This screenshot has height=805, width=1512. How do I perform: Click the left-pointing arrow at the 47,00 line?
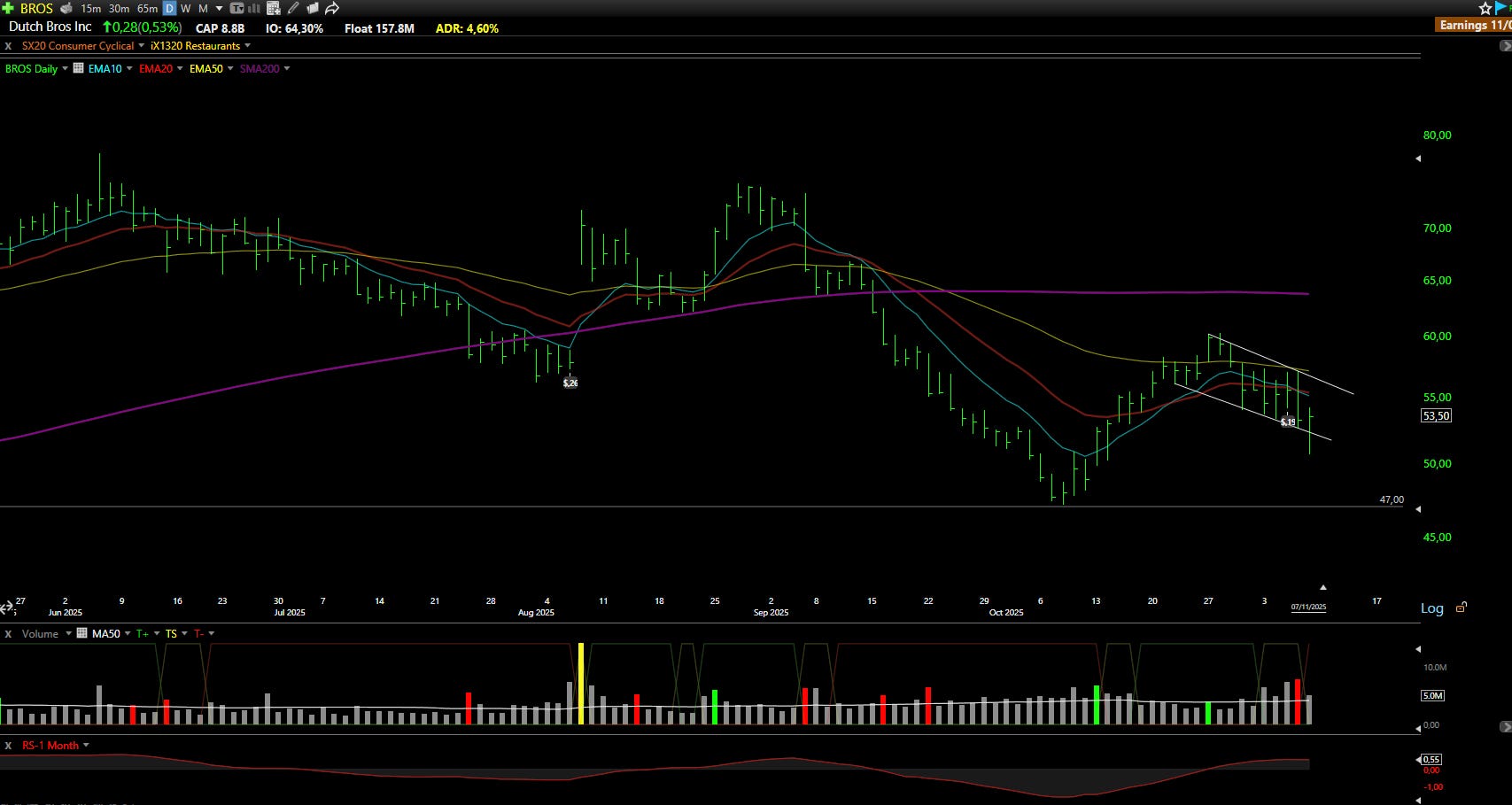[1418, 509]
